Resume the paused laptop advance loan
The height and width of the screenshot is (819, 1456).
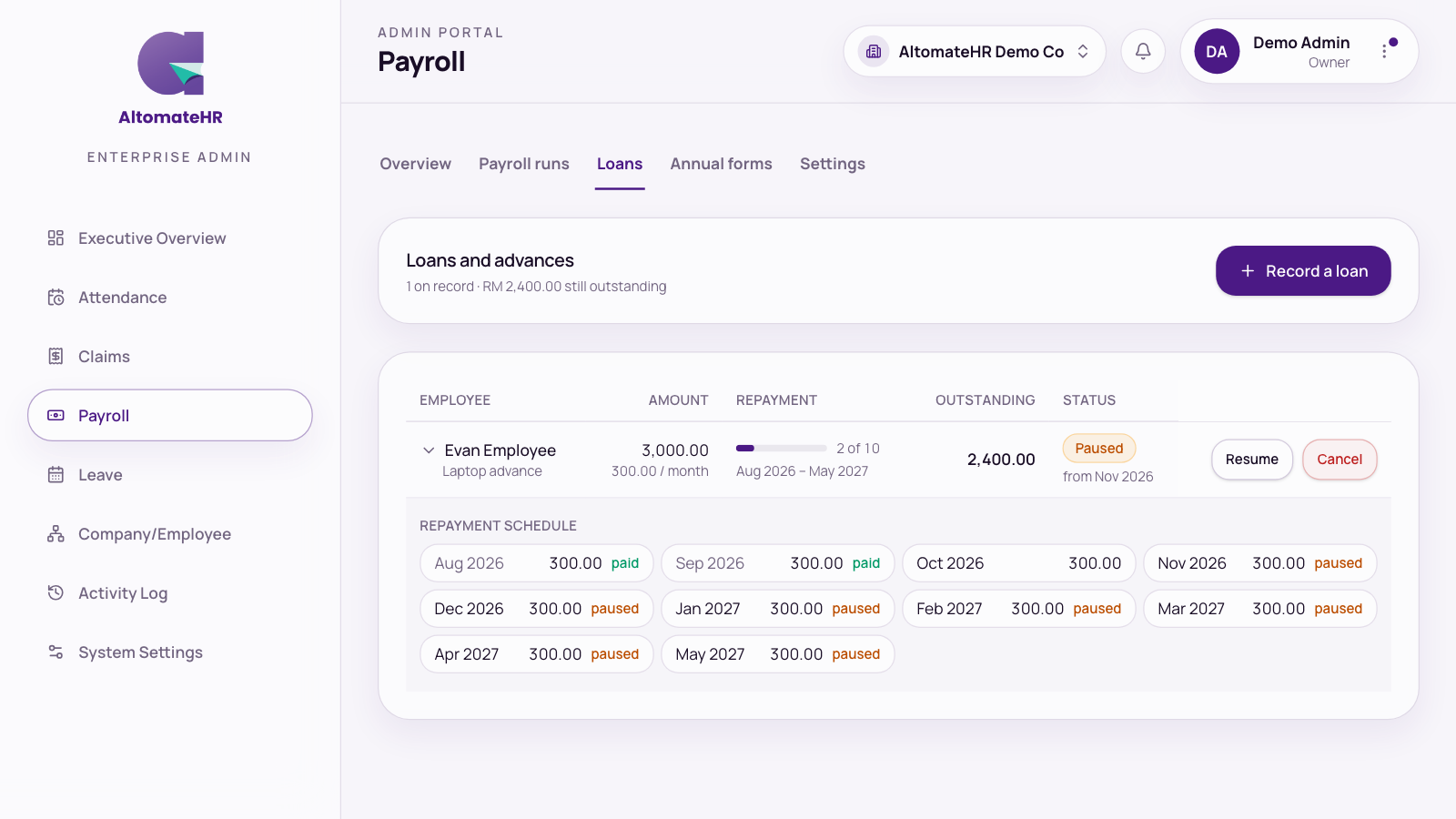pos(1252,460)
